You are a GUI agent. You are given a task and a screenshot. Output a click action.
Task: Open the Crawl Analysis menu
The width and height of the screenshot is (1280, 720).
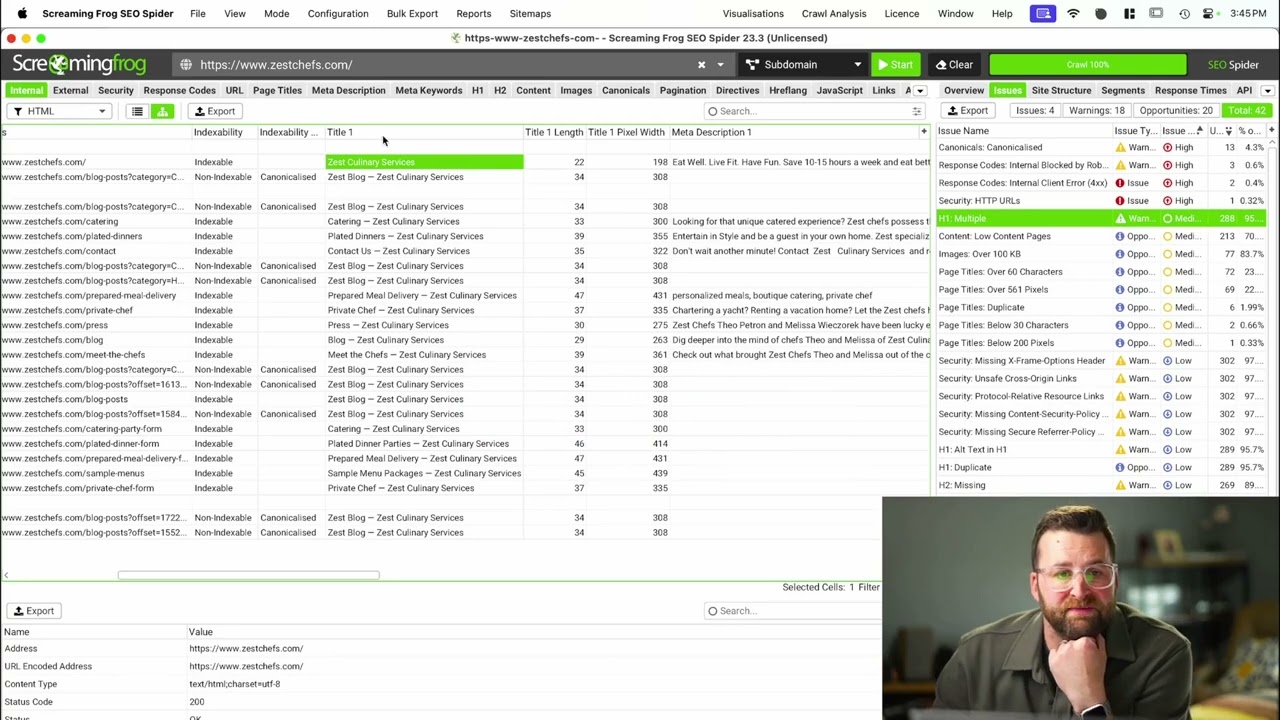click(833, 14)
